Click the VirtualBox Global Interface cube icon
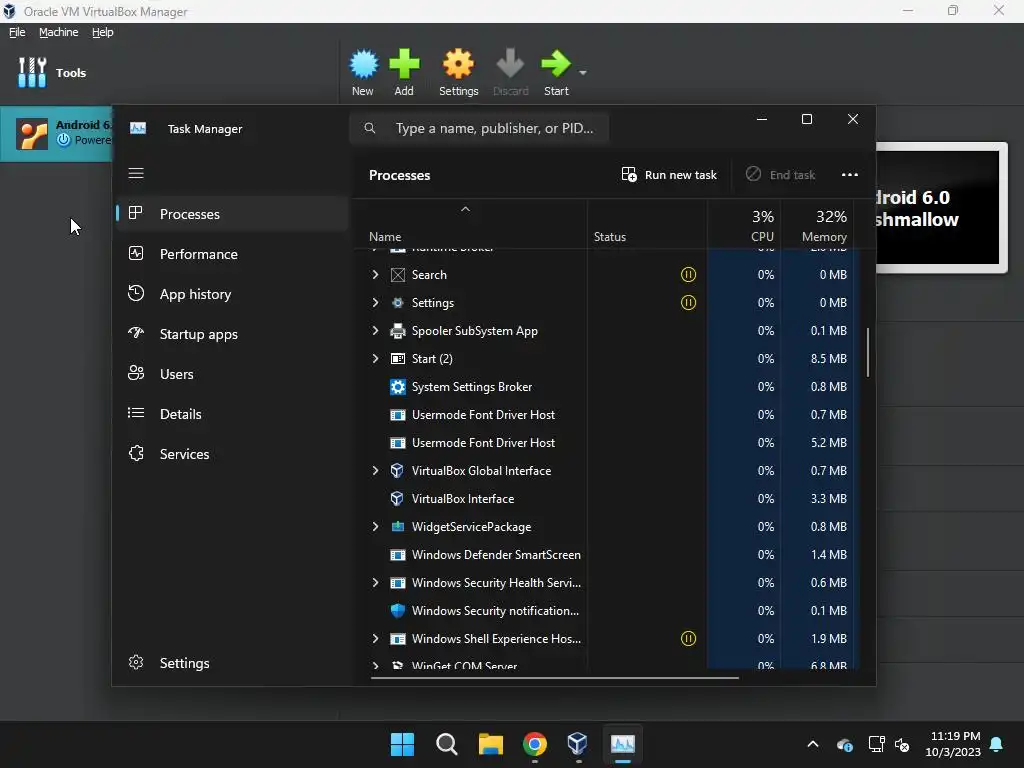This screenshot has height=768, width=1024. click(x=397, y=471)
